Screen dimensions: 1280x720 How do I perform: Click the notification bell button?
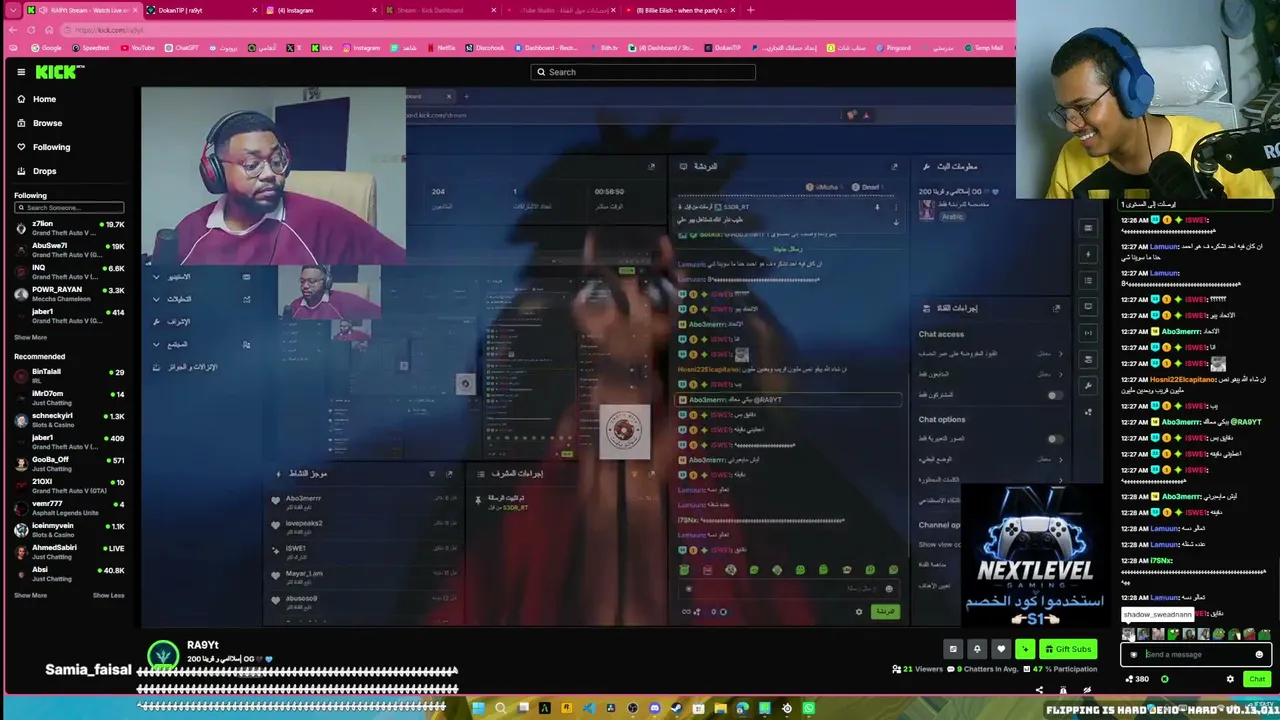(x=977, y=649)
